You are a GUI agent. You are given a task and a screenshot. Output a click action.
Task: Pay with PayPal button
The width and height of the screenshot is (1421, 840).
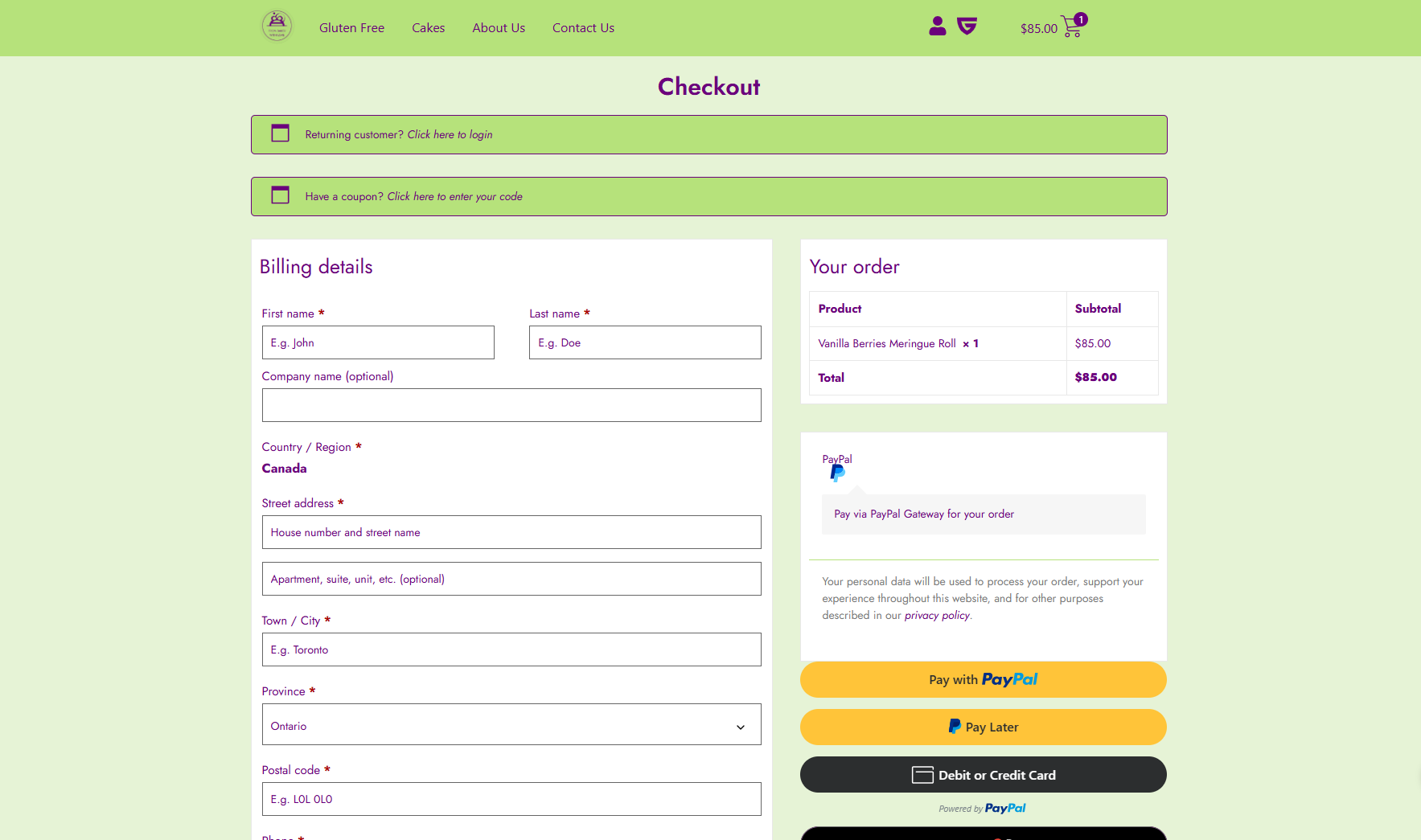pos(983,680)
